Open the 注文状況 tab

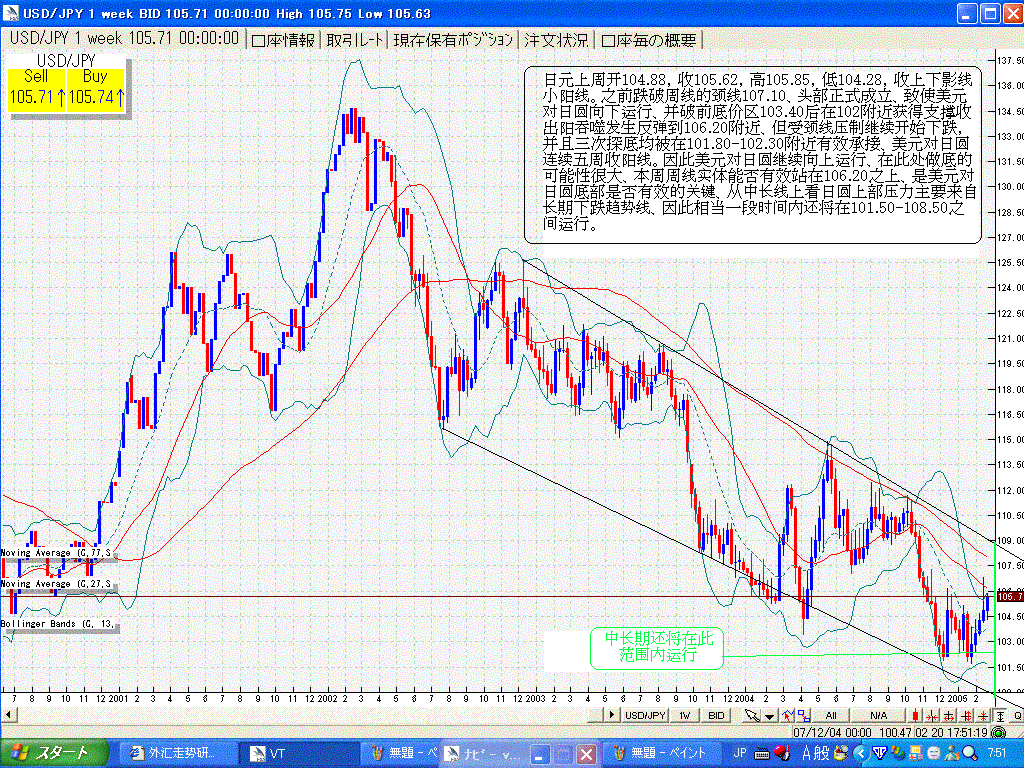point(556,40)
